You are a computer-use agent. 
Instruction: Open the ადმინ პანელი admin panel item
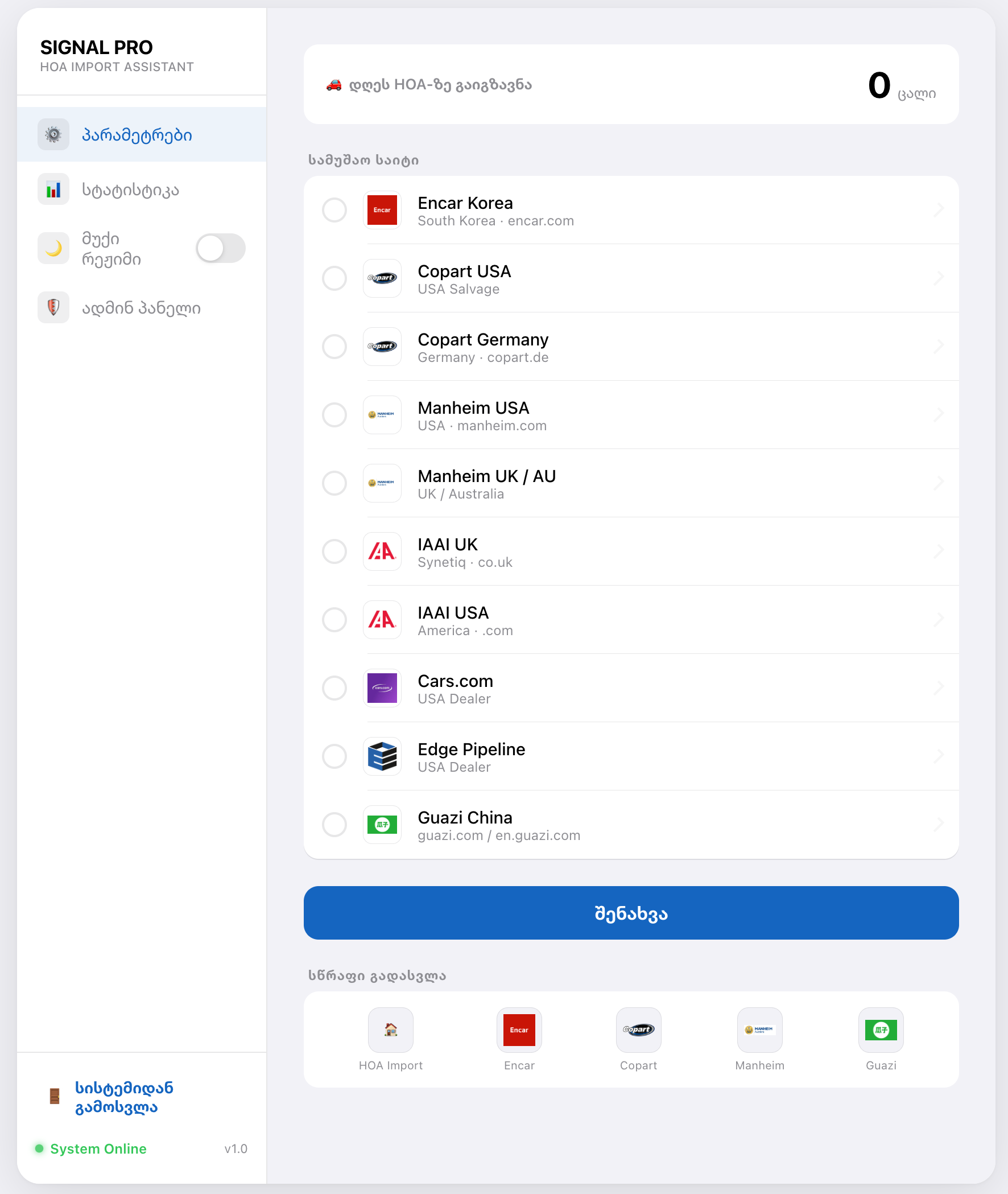pos(142,307)
